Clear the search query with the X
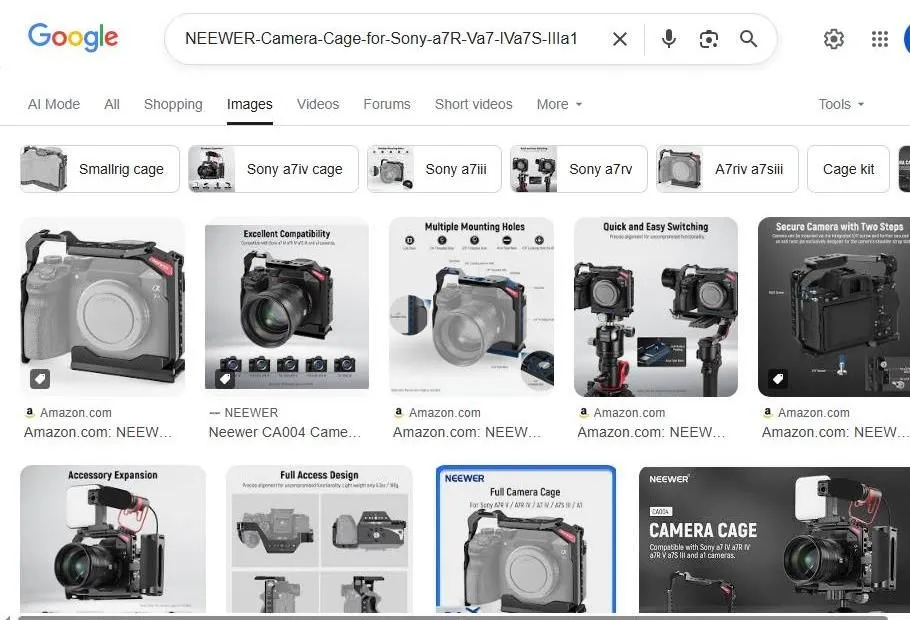This screenshot has width=910, height=620. click(619, 39)
